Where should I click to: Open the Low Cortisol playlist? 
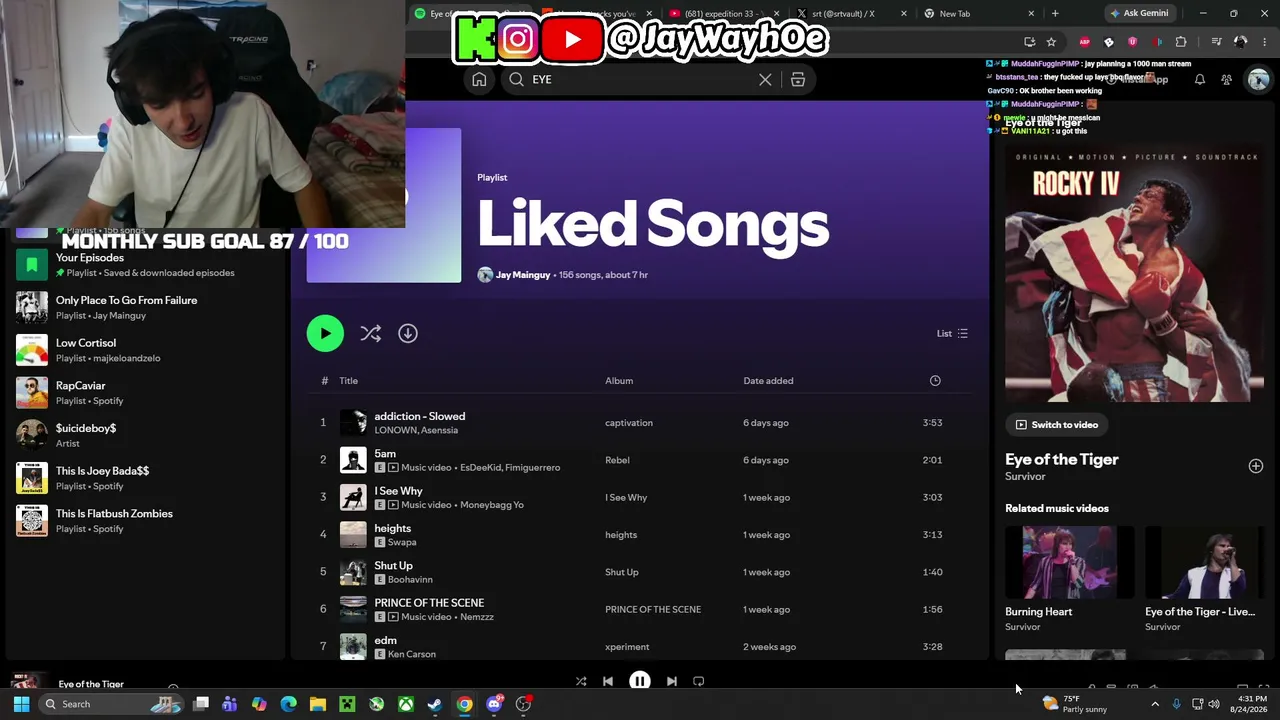(x=145, y=350)
